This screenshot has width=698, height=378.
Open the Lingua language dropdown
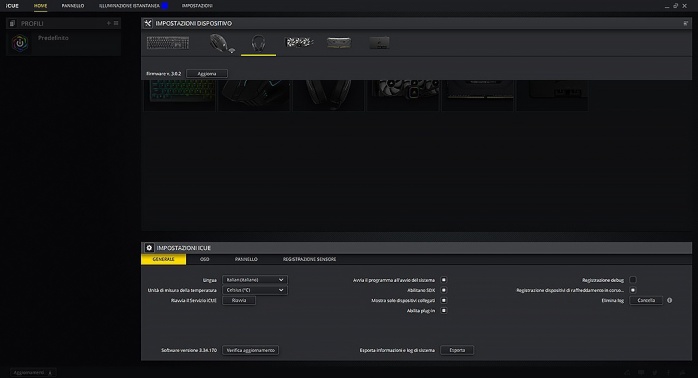coord(255,280)
